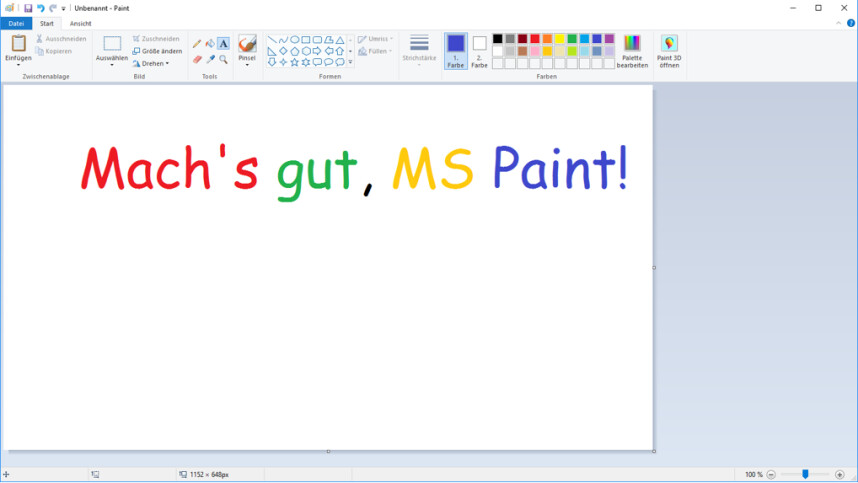Click the 100 % zoom text
Screen dimensions: 858x483
point(753,475)
